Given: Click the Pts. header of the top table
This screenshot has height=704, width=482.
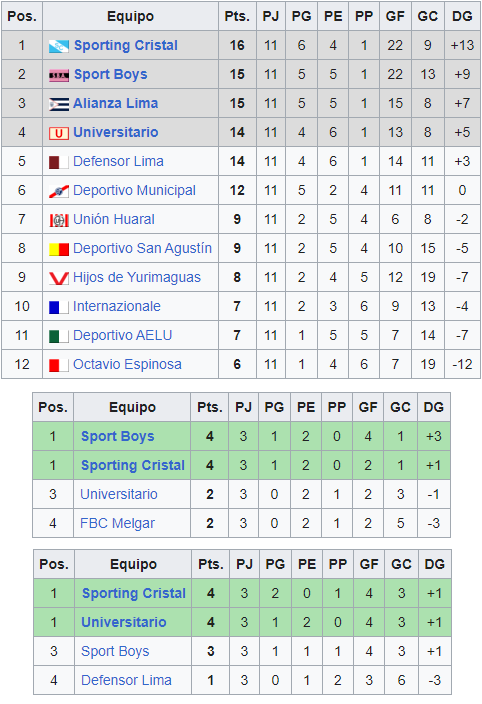Looking at the screenshot, I should (237, 16).
